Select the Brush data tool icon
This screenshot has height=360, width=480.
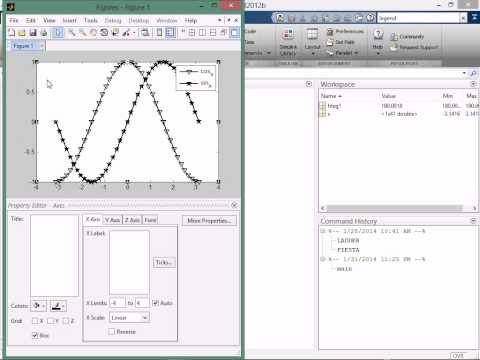click(126, 32)
